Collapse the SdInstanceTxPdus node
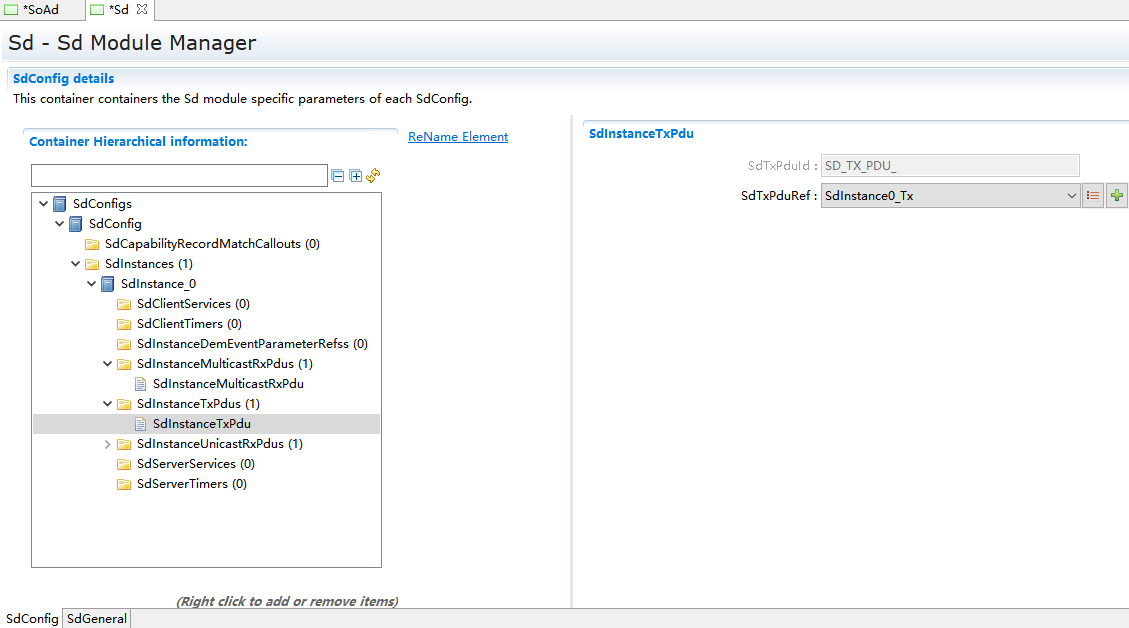This screenshot has width=1129, height=628. pos(108,404)
